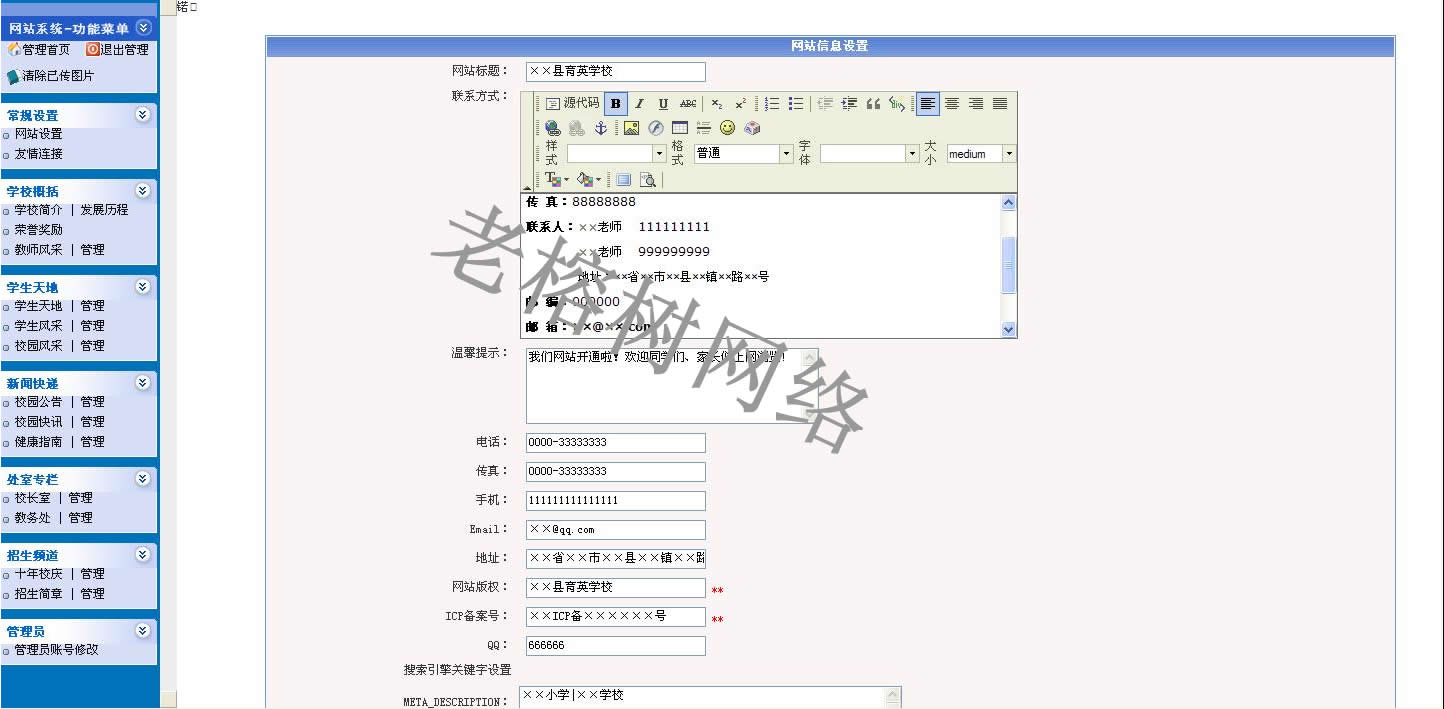Toggle underline formatting in editor
This screenshot has width=1444, height=709.
[663, 103]
